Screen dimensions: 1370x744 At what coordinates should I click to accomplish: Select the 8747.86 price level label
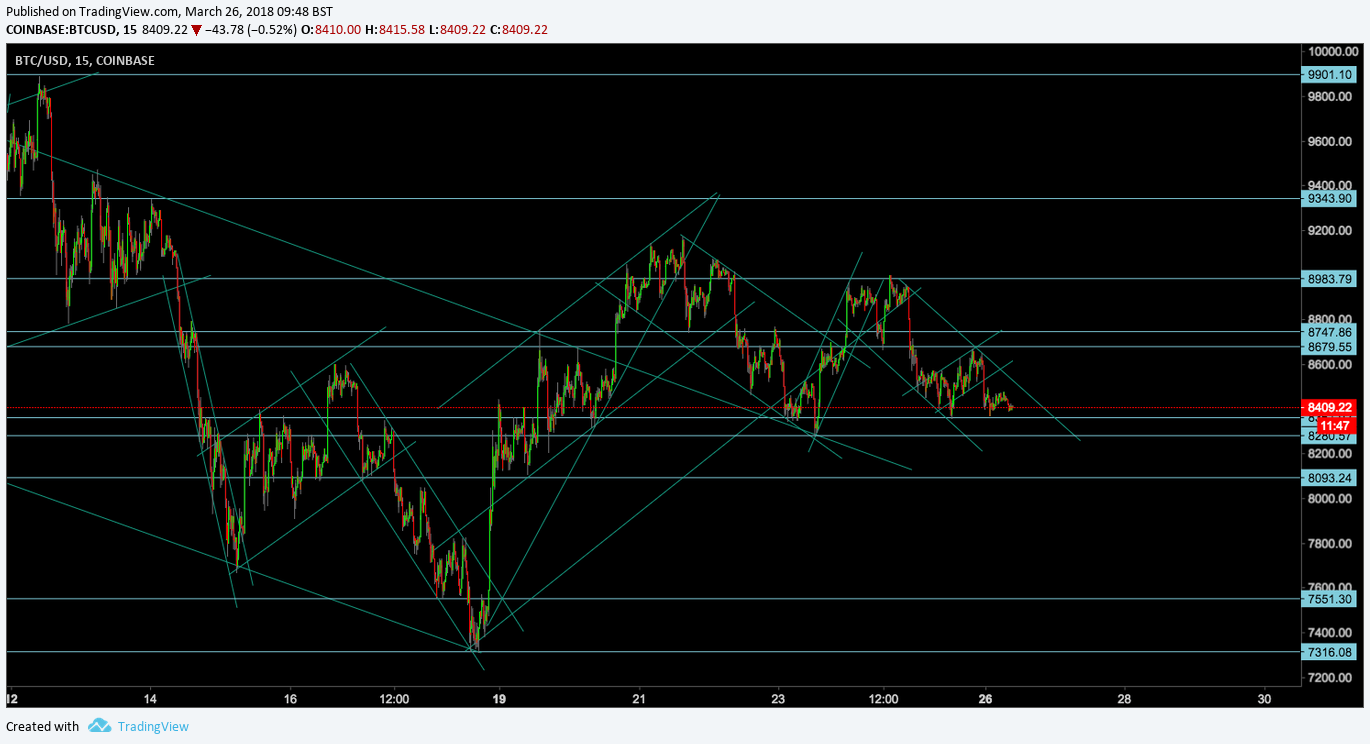pyautogui.click(x=1329, y=331)
